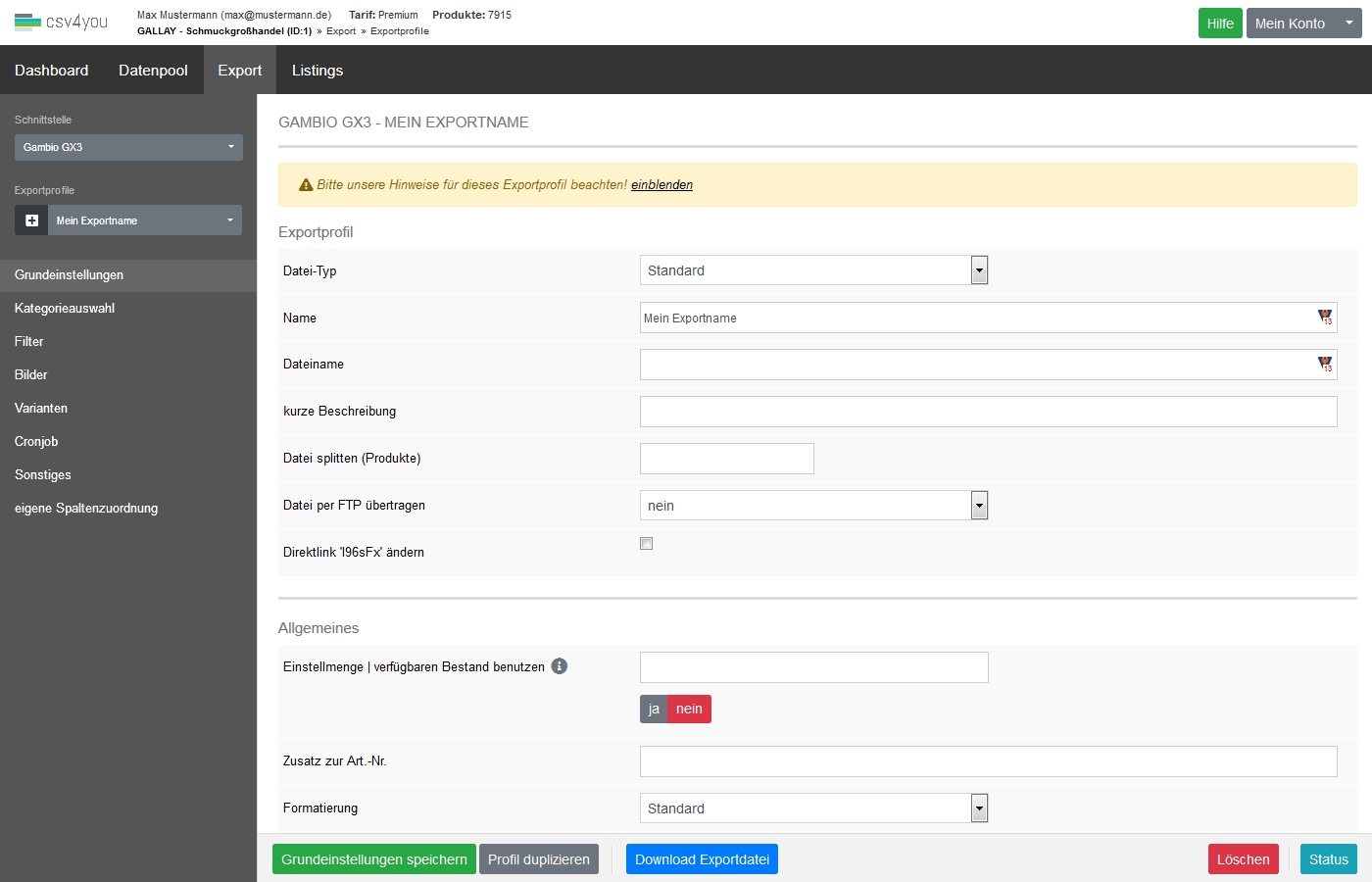Click the plus icon beside Exportprofile dropdown
Screen dimensions: 1372x882
31,220
